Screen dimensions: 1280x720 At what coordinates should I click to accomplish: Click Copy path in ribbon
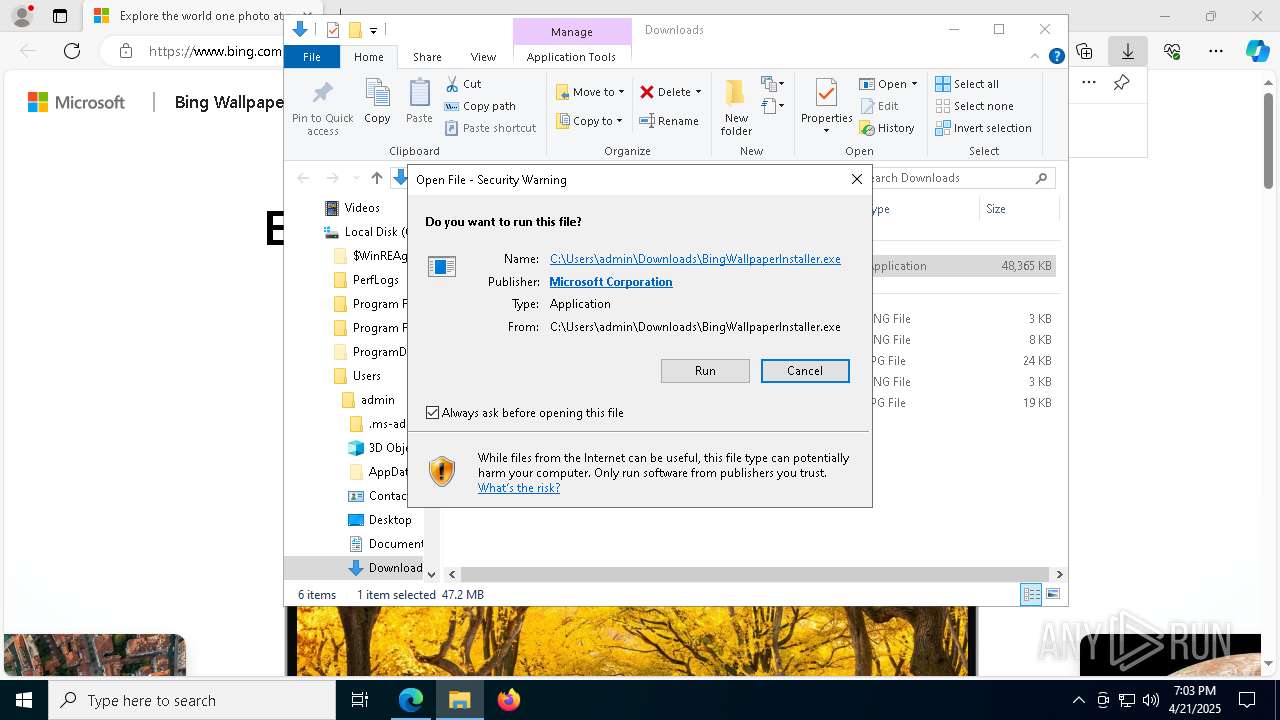click(x=480, y=106)
